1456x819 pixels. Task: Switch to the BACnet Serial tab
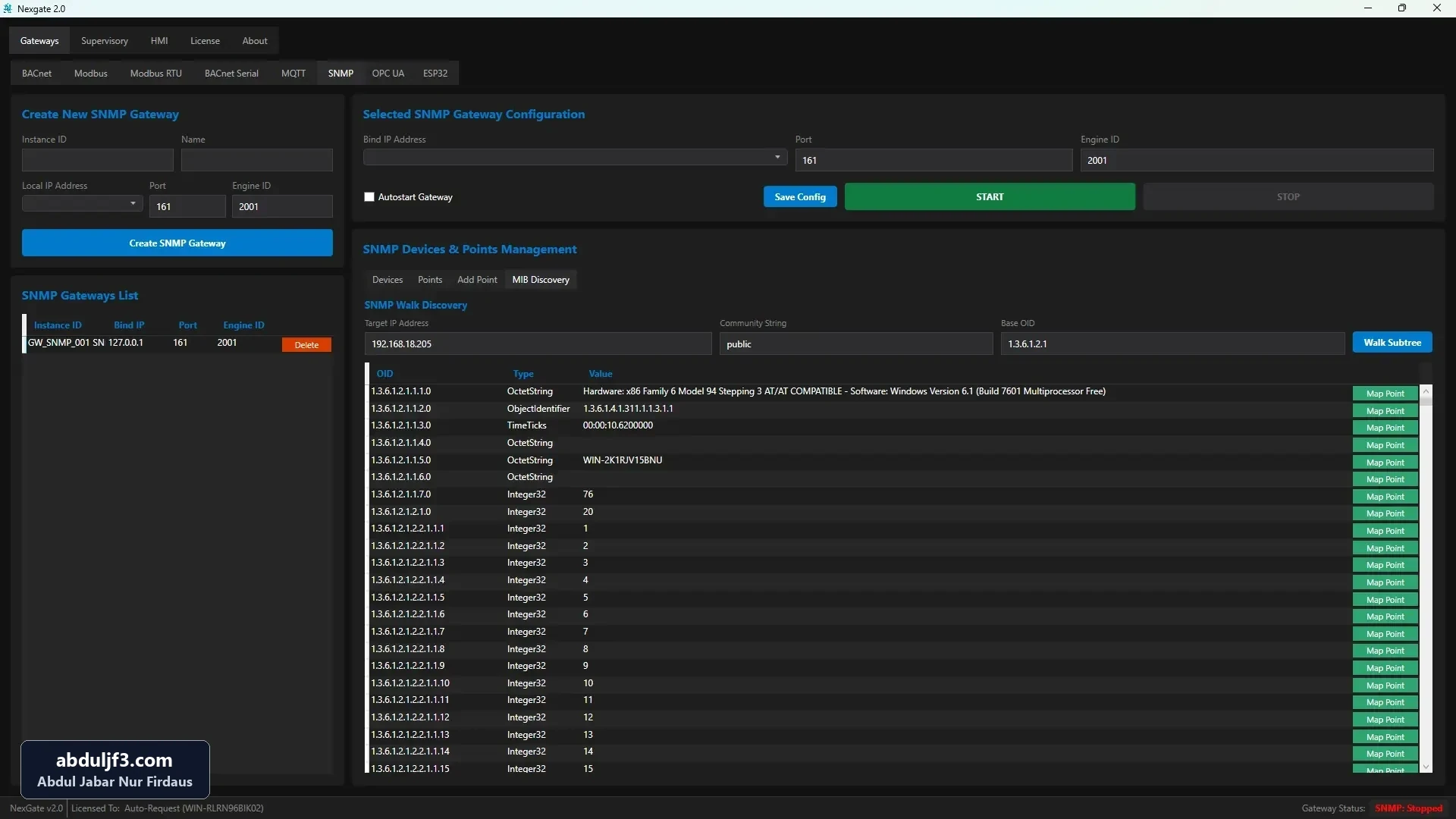pyautogui.click(x=231, y=74)
